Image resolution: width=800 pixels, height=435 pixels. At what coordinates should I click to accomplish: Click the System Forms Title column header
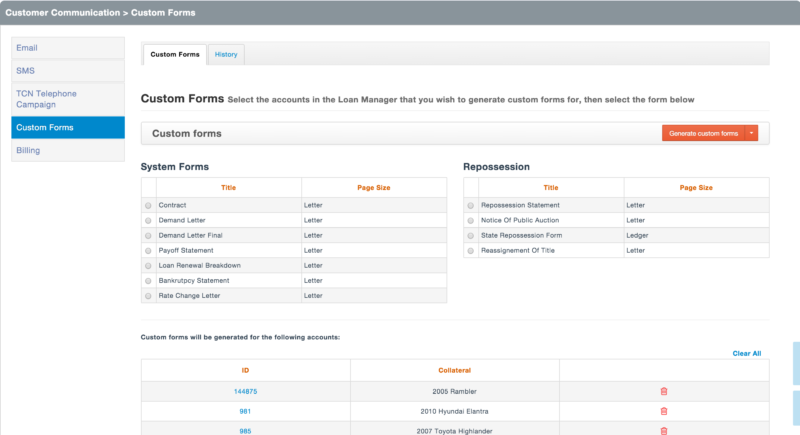point(229,188)
